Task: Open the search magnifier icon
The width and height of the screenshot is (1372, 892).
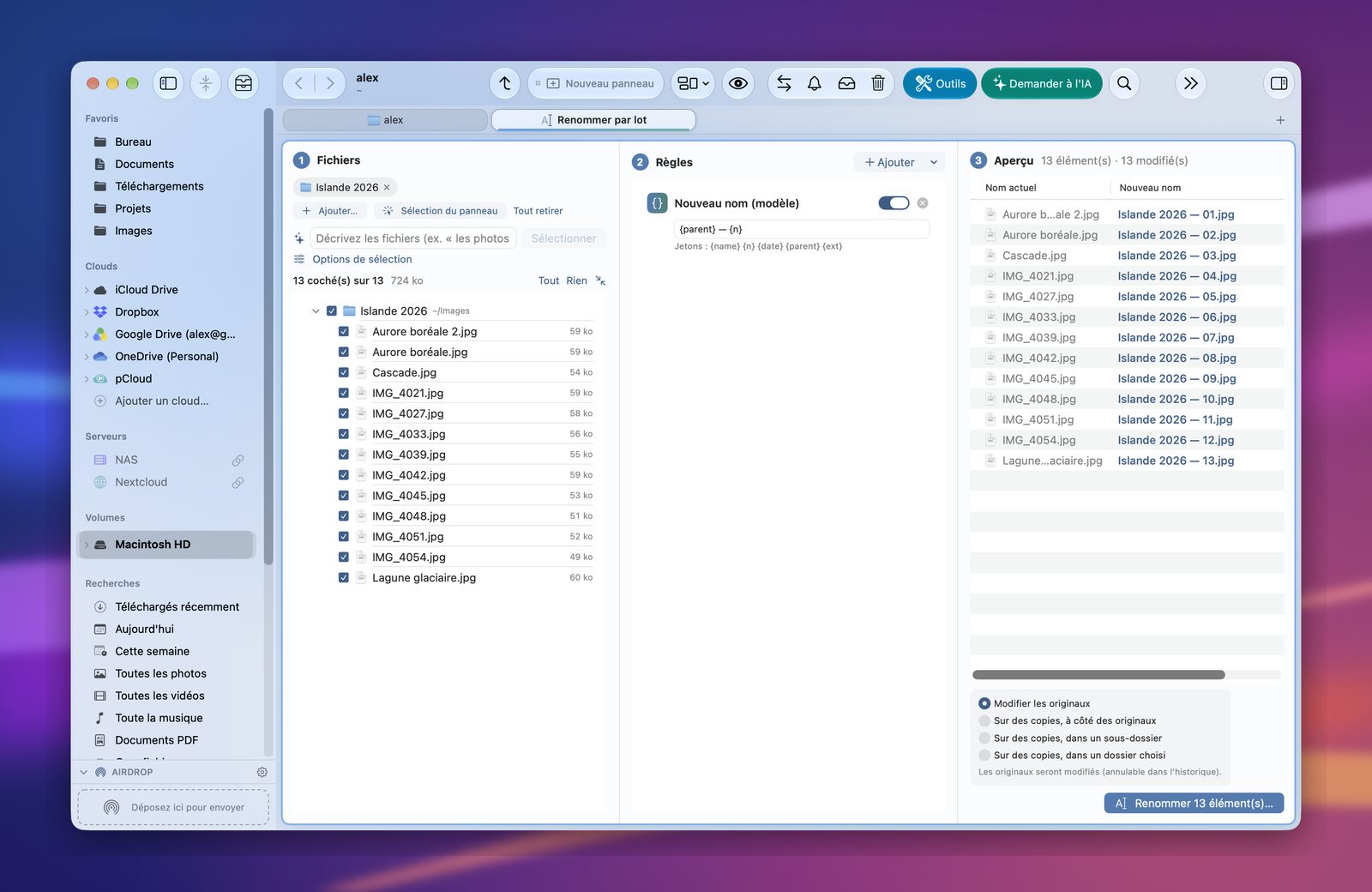Action: [1124, 83]
